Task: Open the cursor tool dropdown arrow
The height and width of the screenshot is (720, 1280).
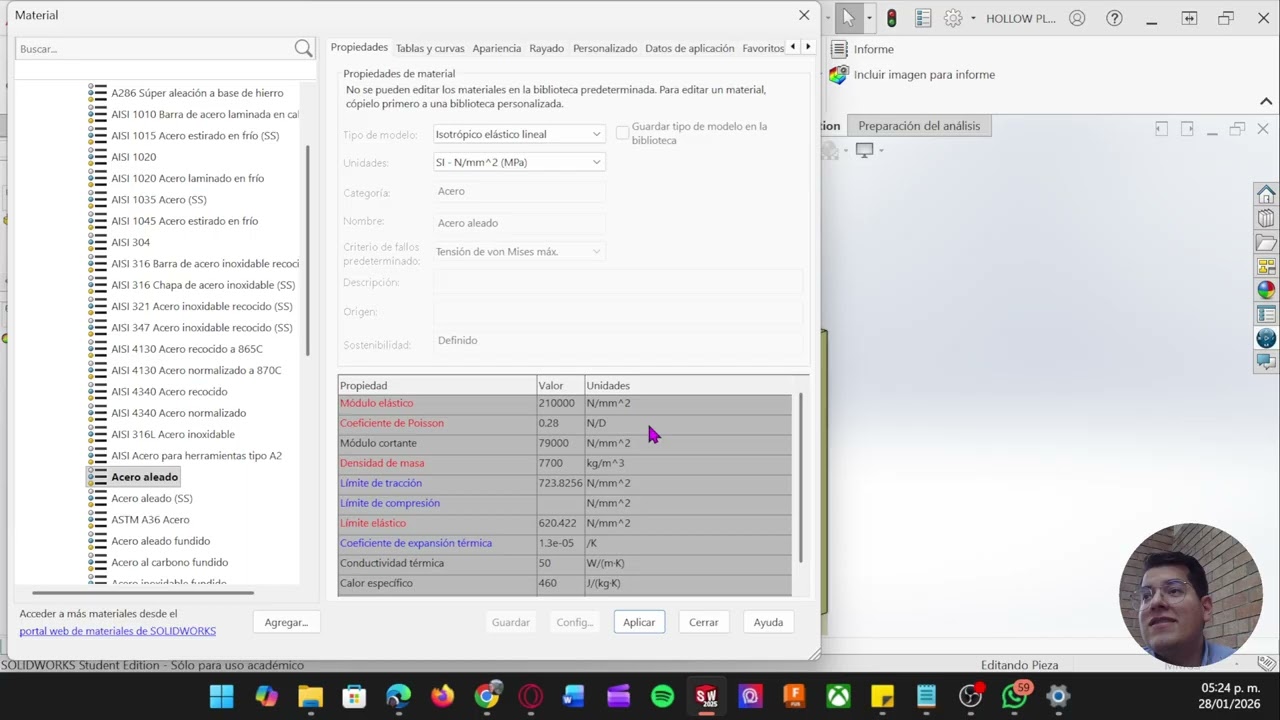Action: 868,18
